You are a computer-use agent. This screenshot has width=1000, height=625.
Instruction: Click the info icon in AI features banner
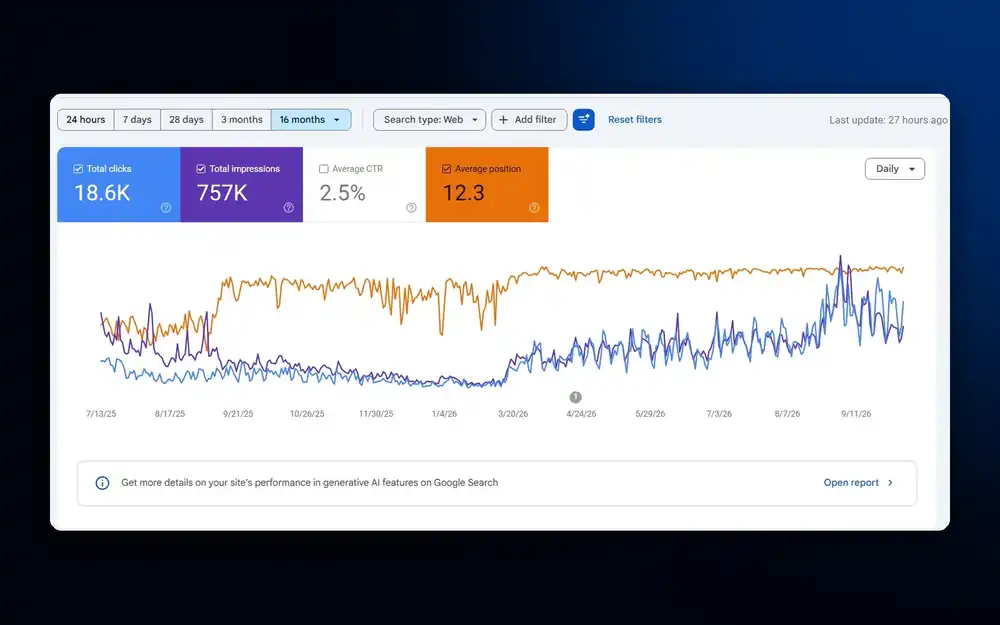click(x=102, y=483)
